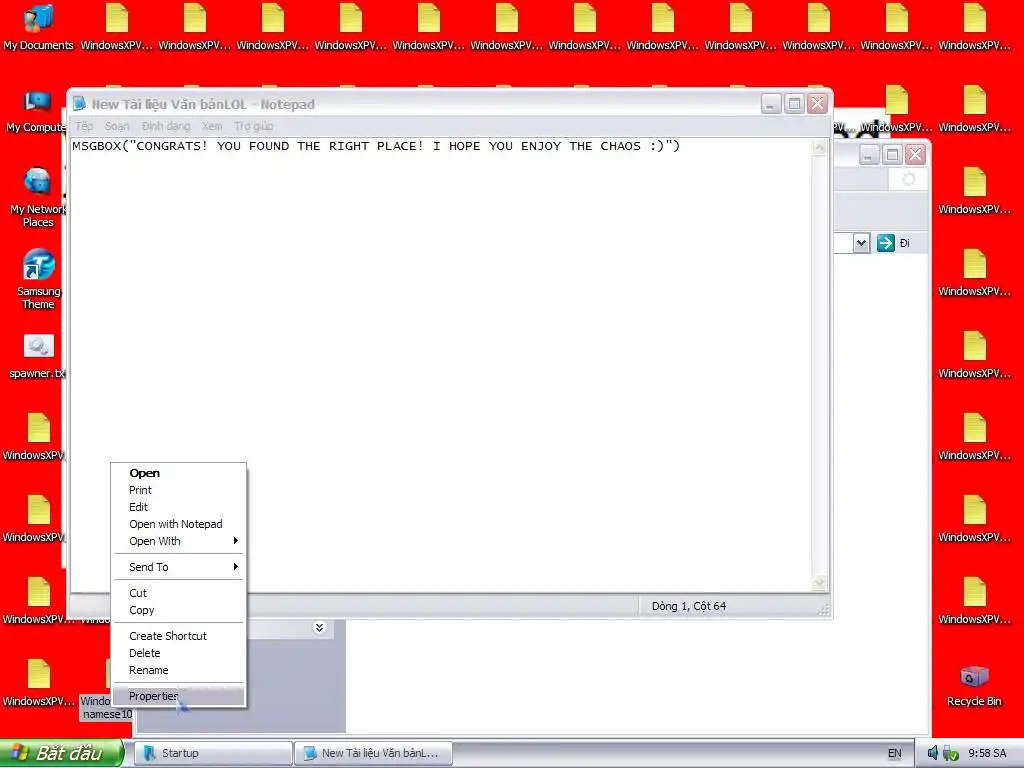Viewport: 1024px width, 768px height.
Task: Select My Network Places desktop icon
Action: pyautogui.click(x=37, y=197)
